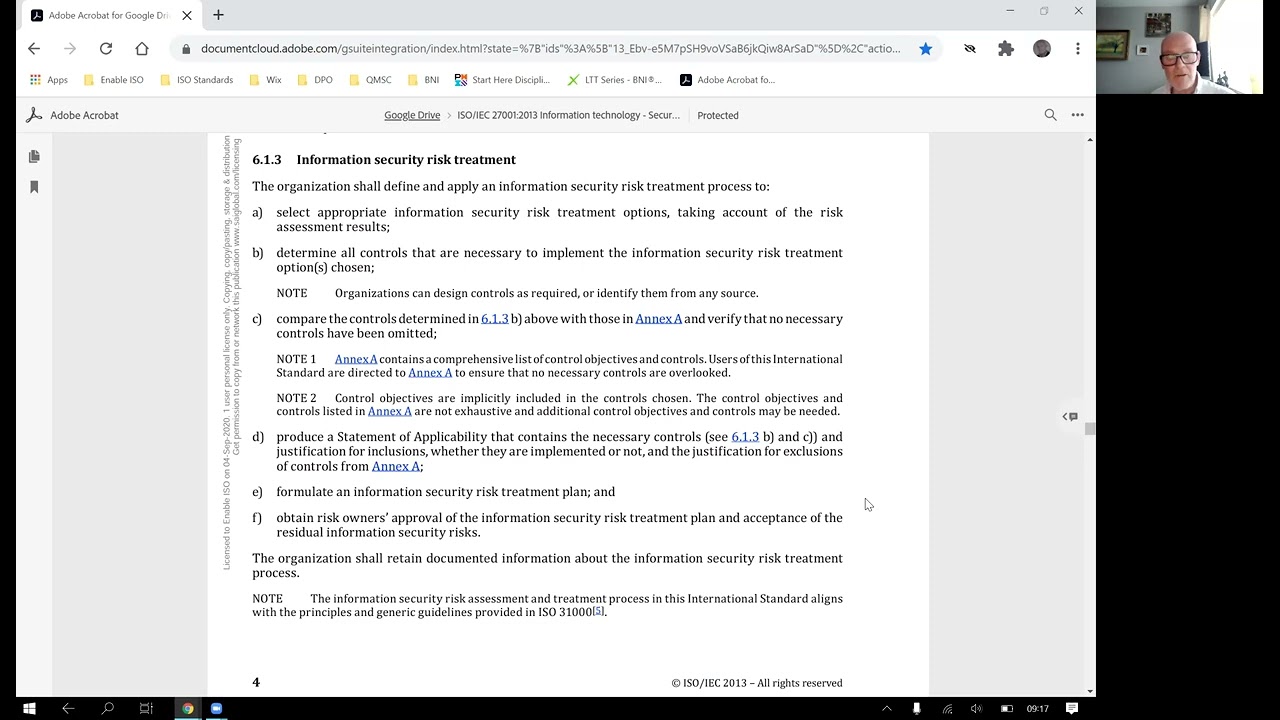Click the ISO/IEC 27001:2013 document title
The height and width of the screenshot is (720, 1280).
pos(568,115)
